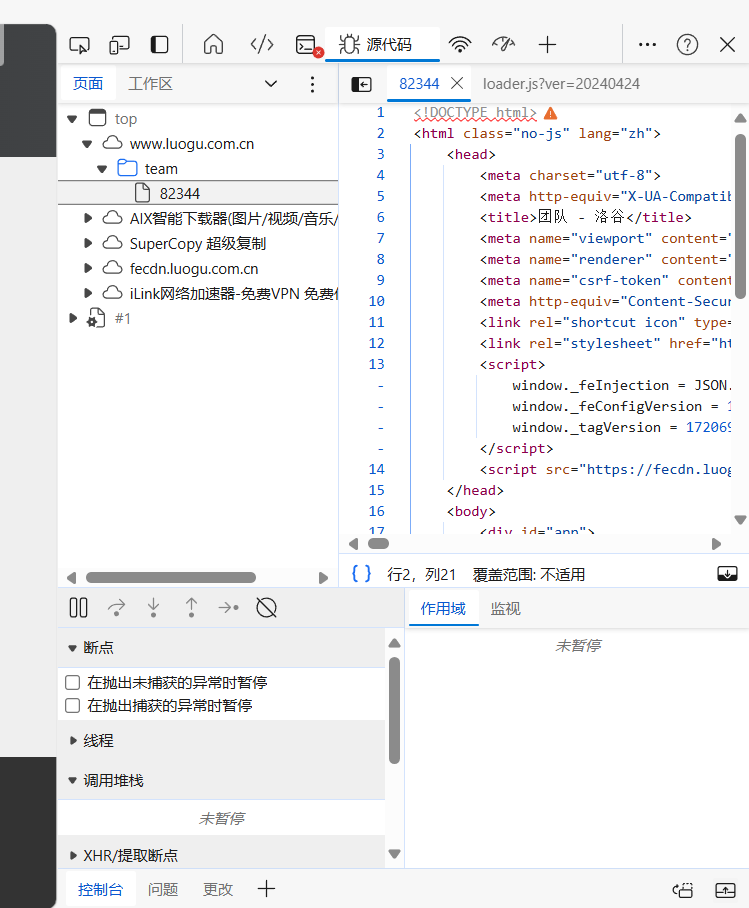Click the deactivate breakpoints icon
This screenshot has height=908, width=749.
(266, 607)
